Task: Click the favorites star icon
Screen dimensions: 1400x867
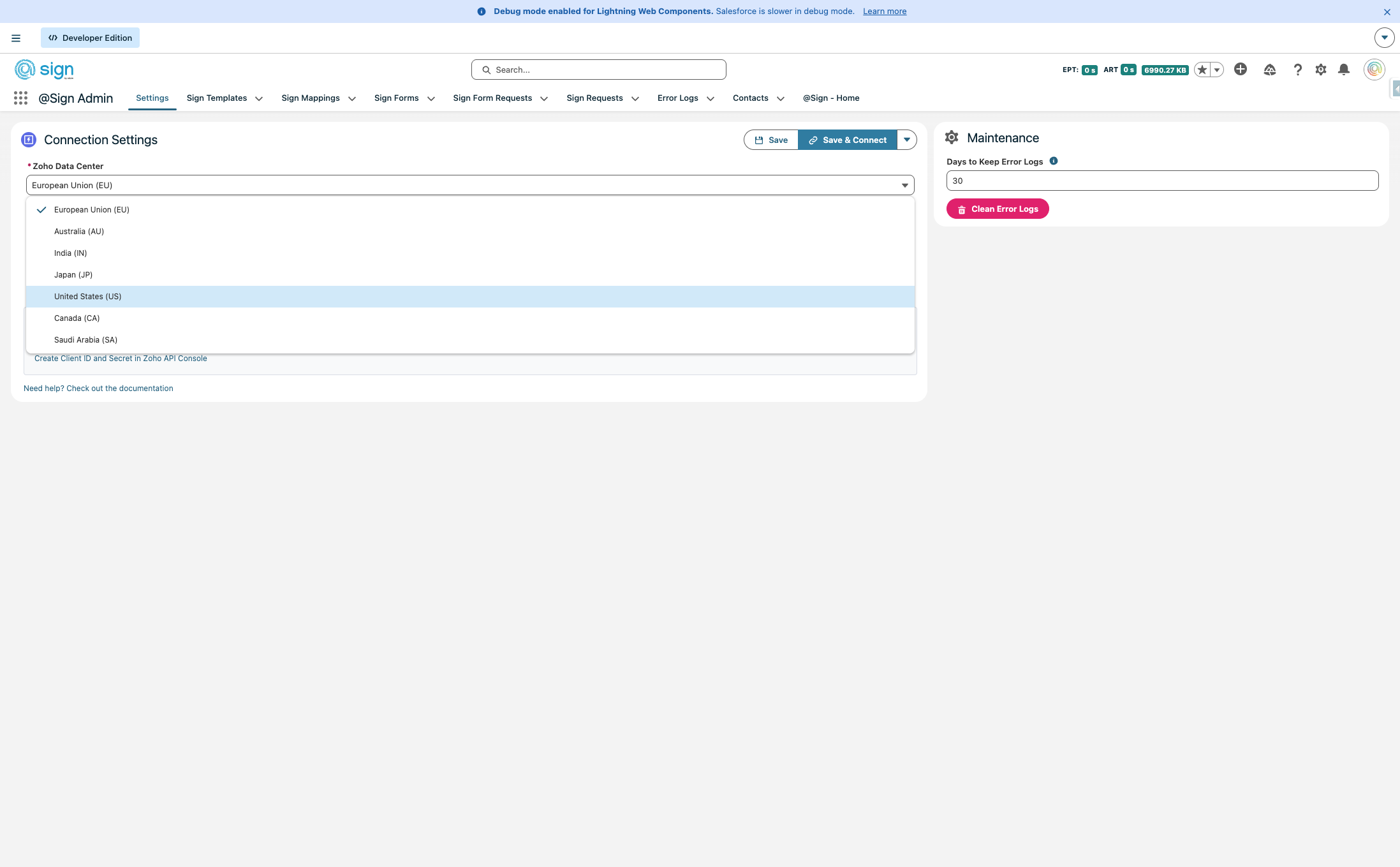Action: pos(1202,70)
